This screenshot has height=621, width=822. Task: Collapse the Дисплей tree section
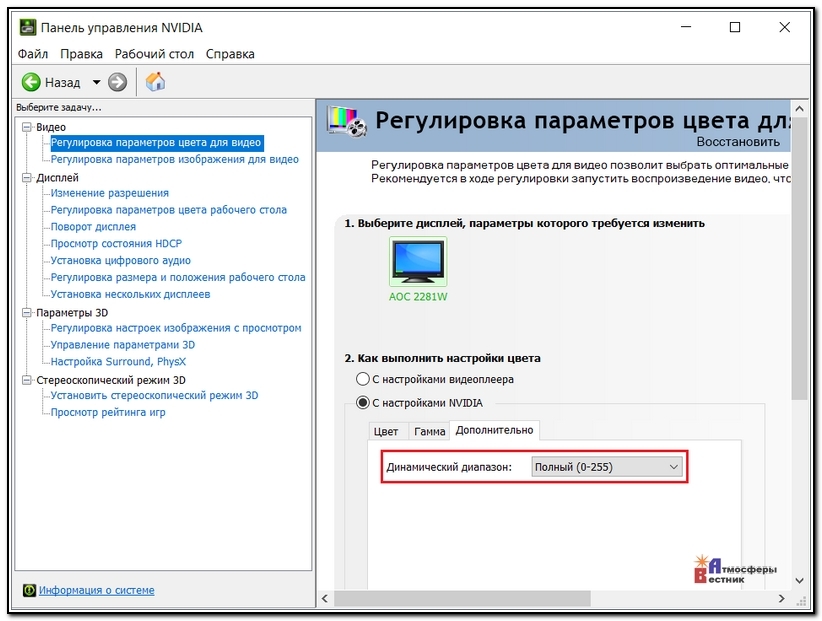pos(27,178)
